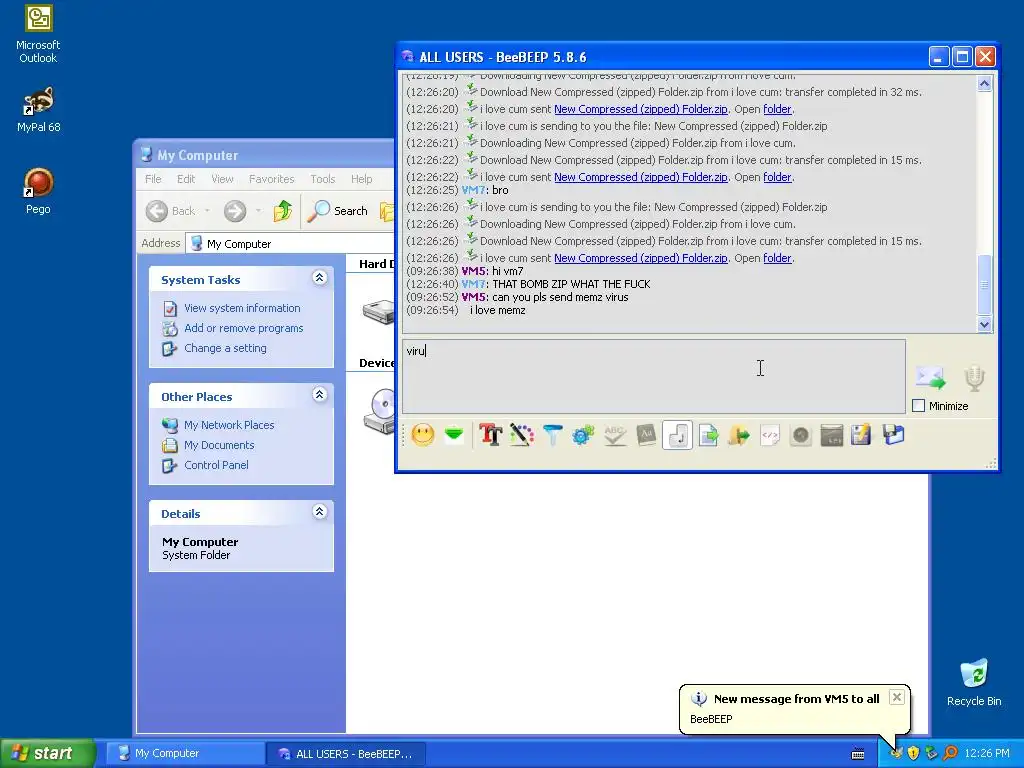Open the Tools menu in My Computer
Image resolution: width=1024 pixels, height=768 pixels.
point(323,179)
